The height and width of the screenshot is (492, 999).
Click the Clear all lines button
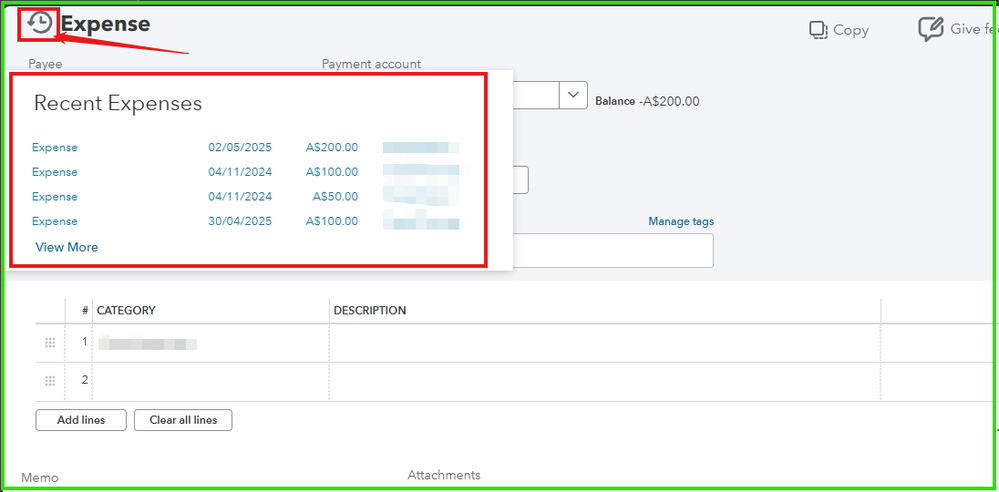click(183, 420)
